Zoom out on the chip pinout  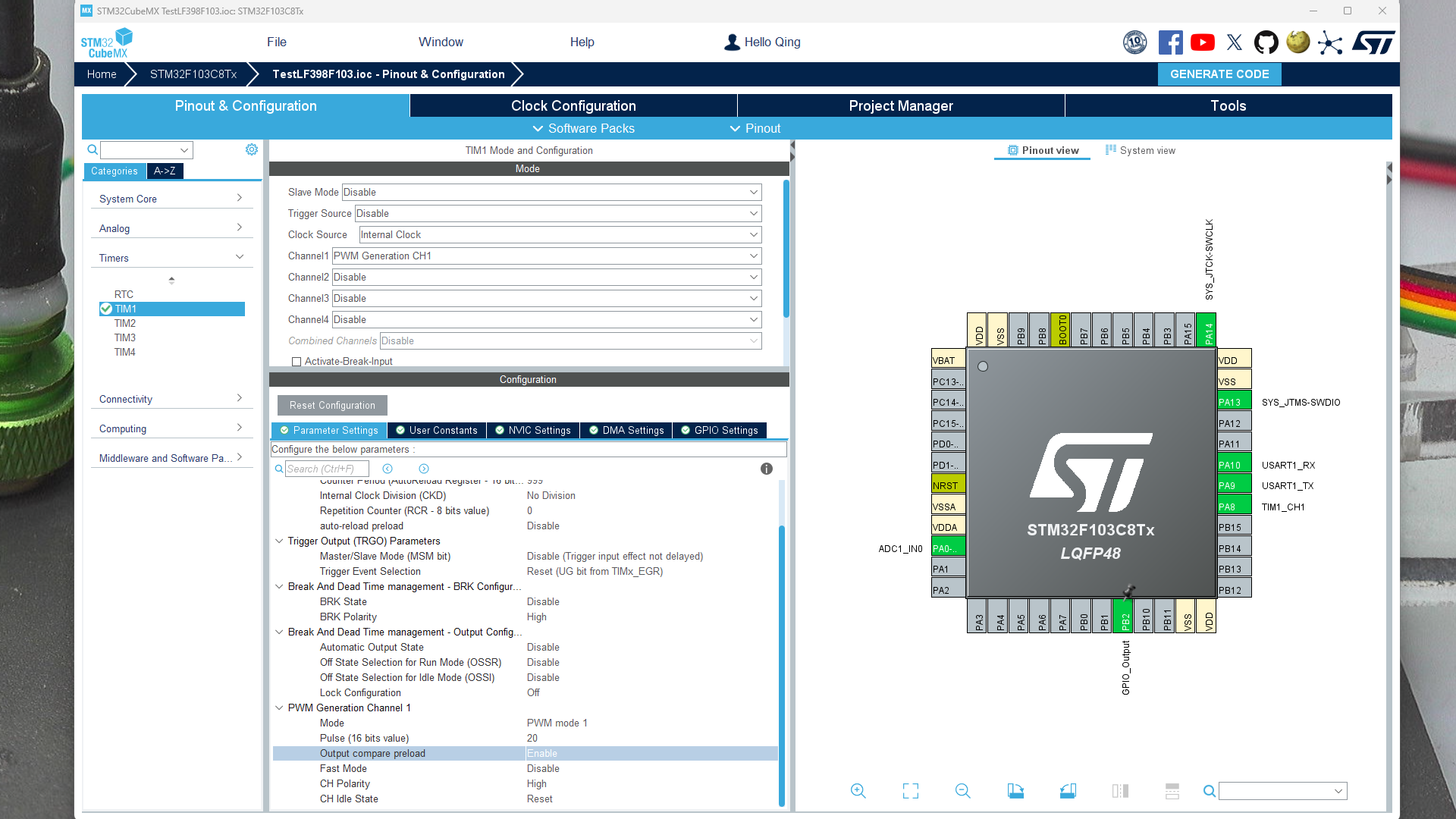(962, 791)
